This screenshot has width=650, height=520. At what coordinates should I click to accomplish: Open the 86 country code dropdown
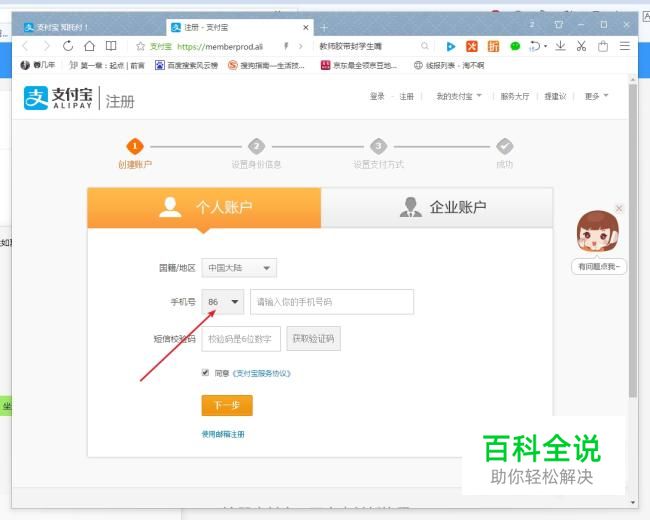click(223, 301)
